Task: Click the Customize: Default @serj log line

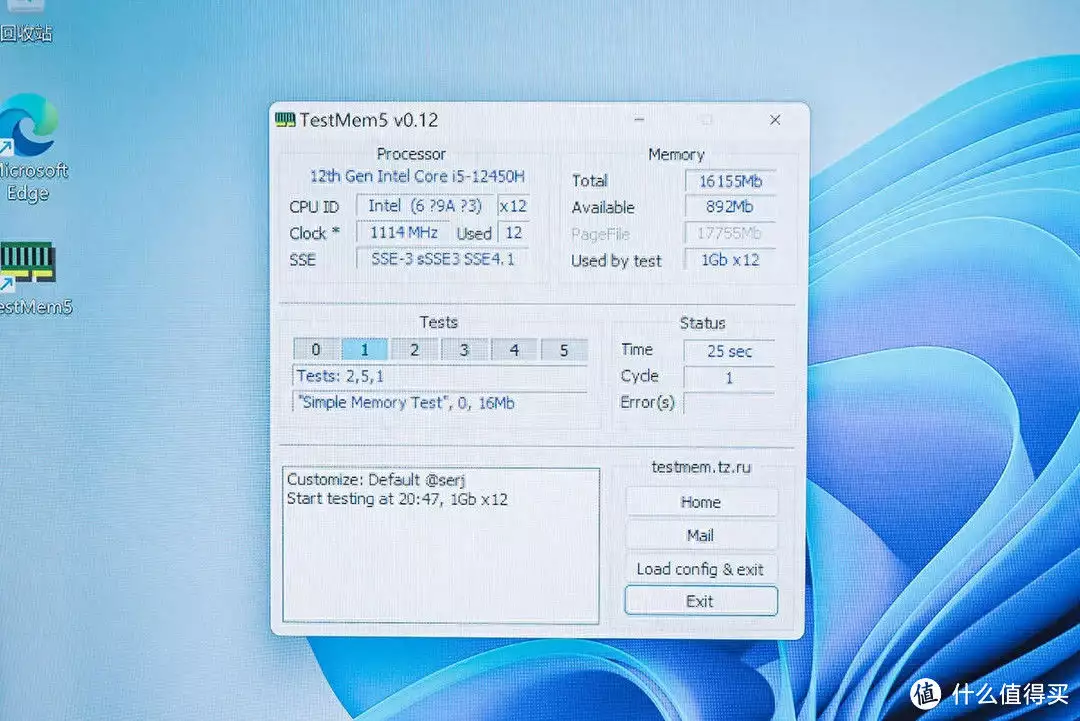Action: (x=376, y=479)
